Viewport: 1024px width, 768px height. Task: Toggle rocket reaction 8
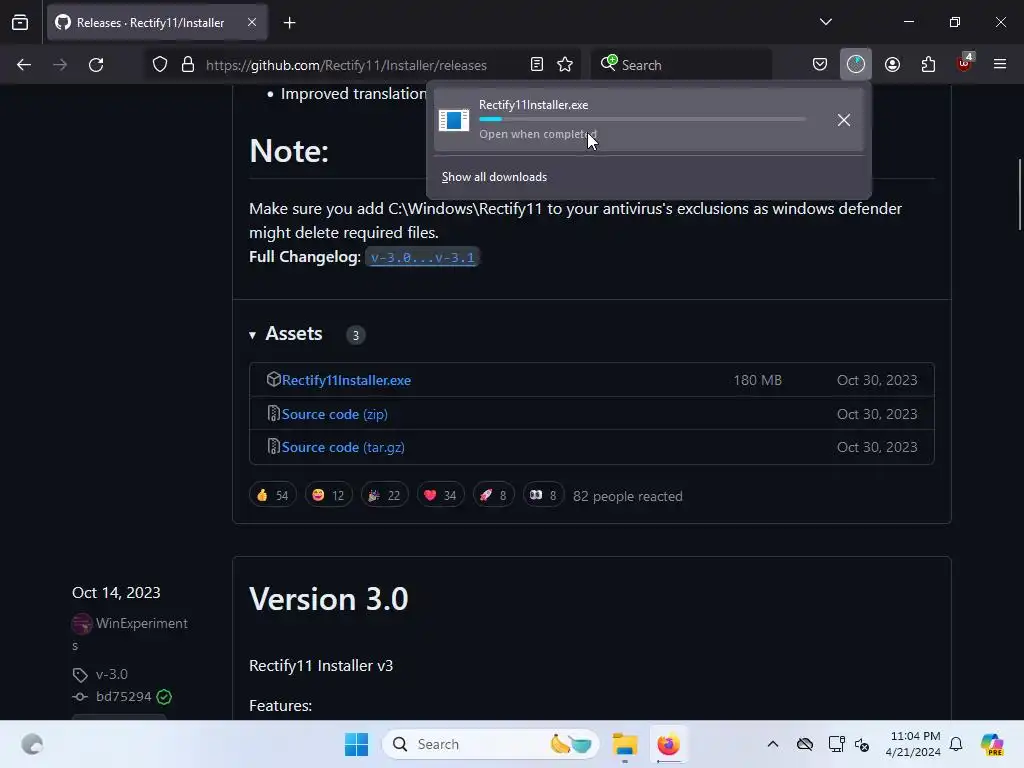(493, 495)
